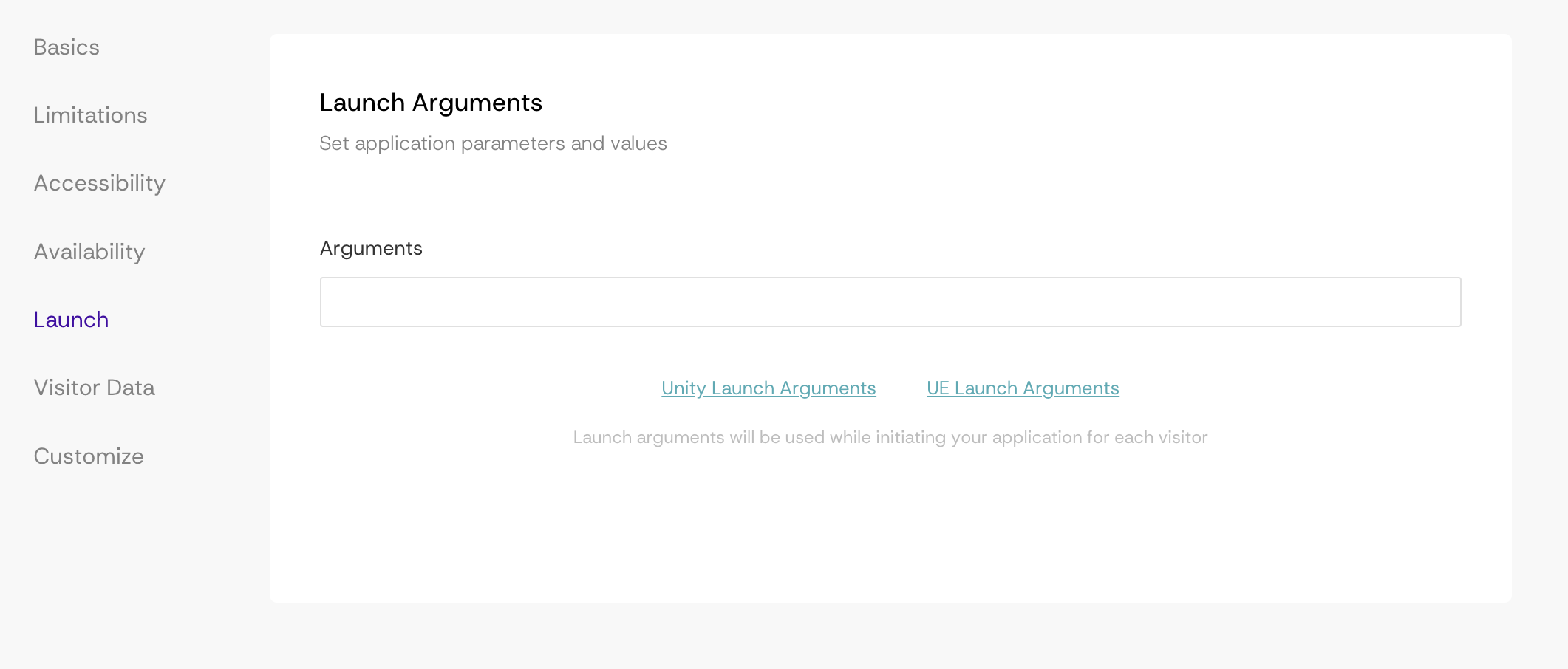Click the Arguments field label
Image resolution: width=1568 pixels, height=669 pixels.
[x=371, y=249]
